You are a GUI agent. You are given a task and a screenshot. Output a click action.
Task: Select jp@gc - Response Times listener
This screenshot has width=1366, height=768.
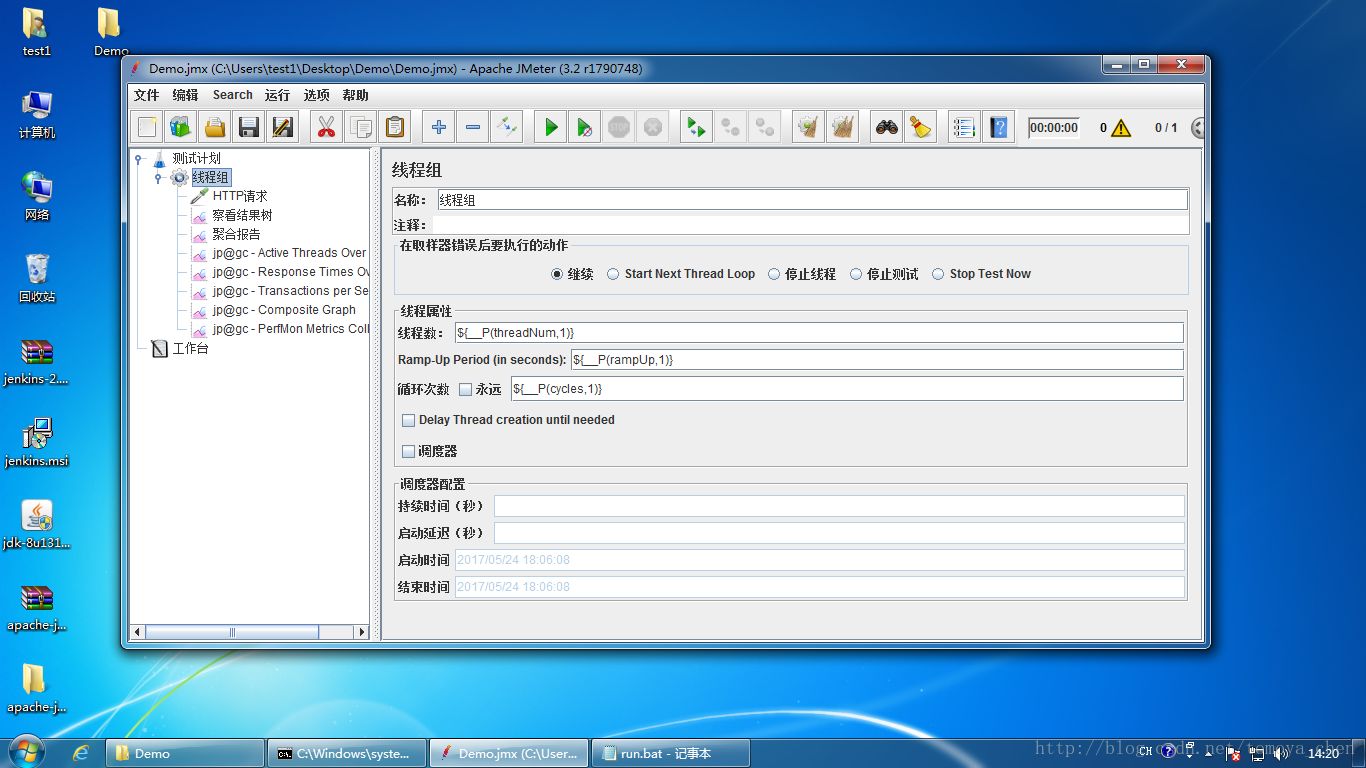(290, 272)
